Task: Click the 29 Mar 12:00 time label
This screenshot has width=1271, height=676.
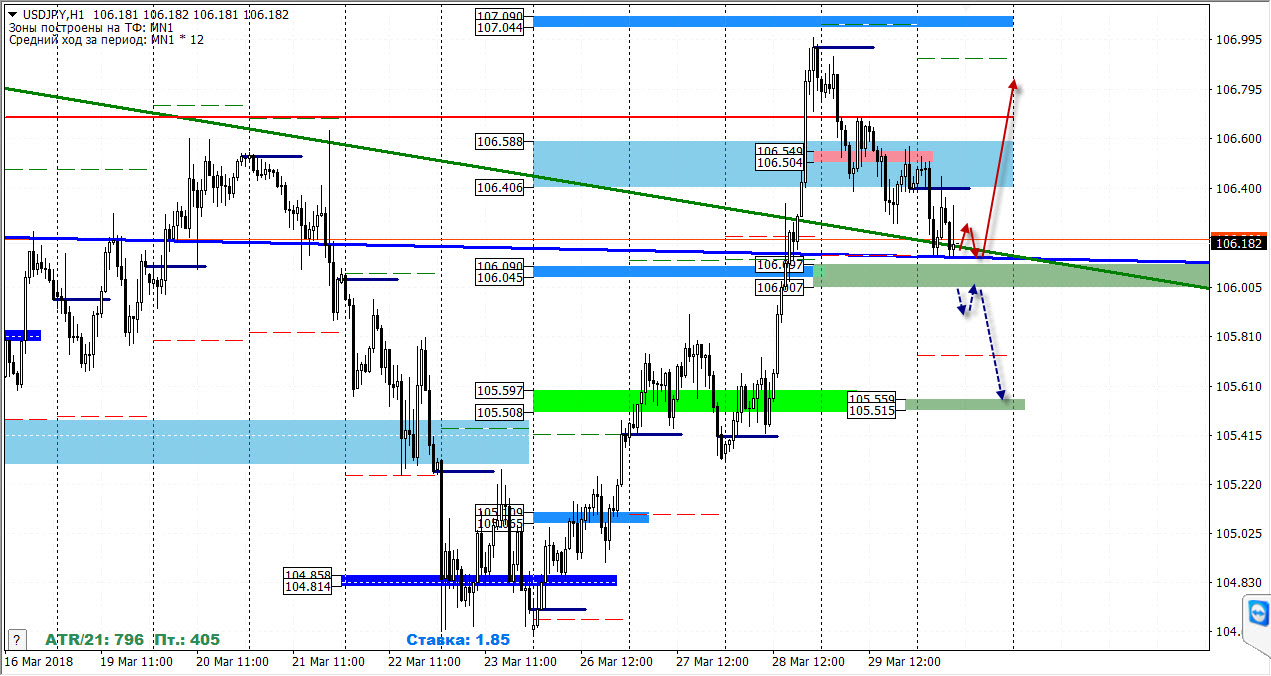Action: [x=903, y=662]
